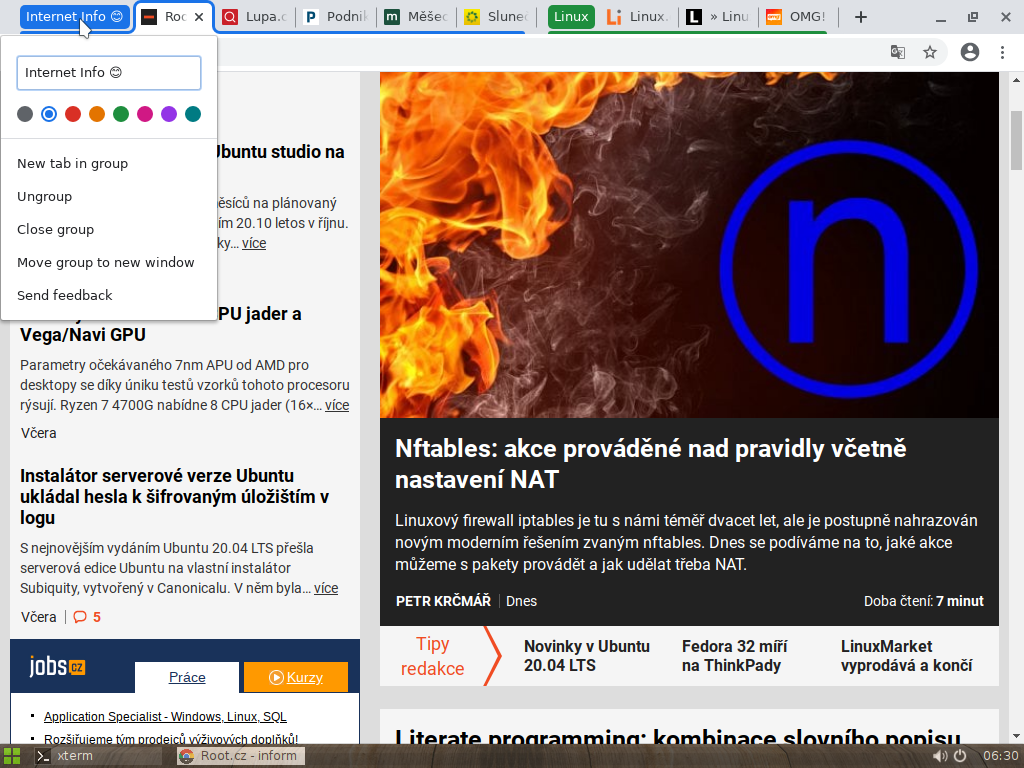Open the Translate icon in the toolbar
The width and height of the screenshot is (1024, 768).
(x=897, y=52)
